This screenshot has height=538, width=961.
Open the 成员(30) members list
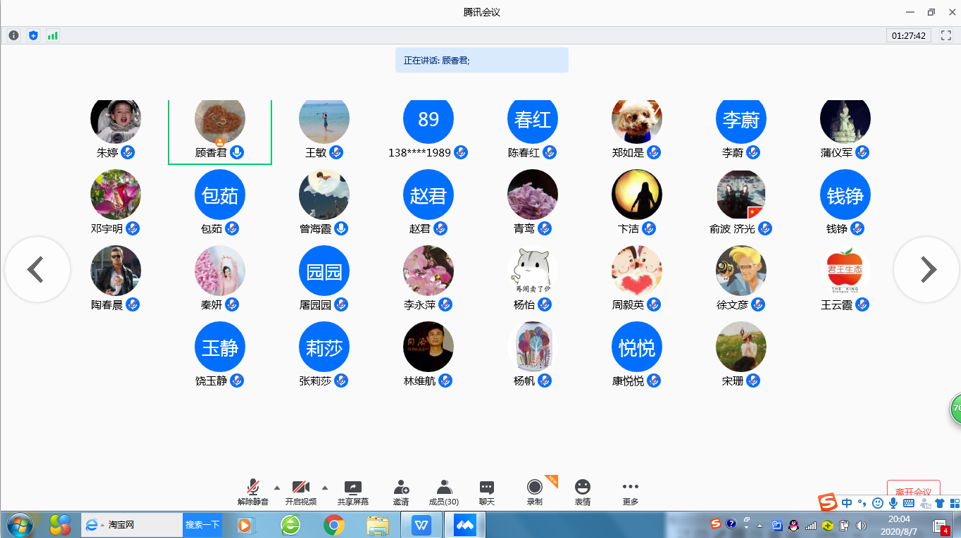(444, 492)
